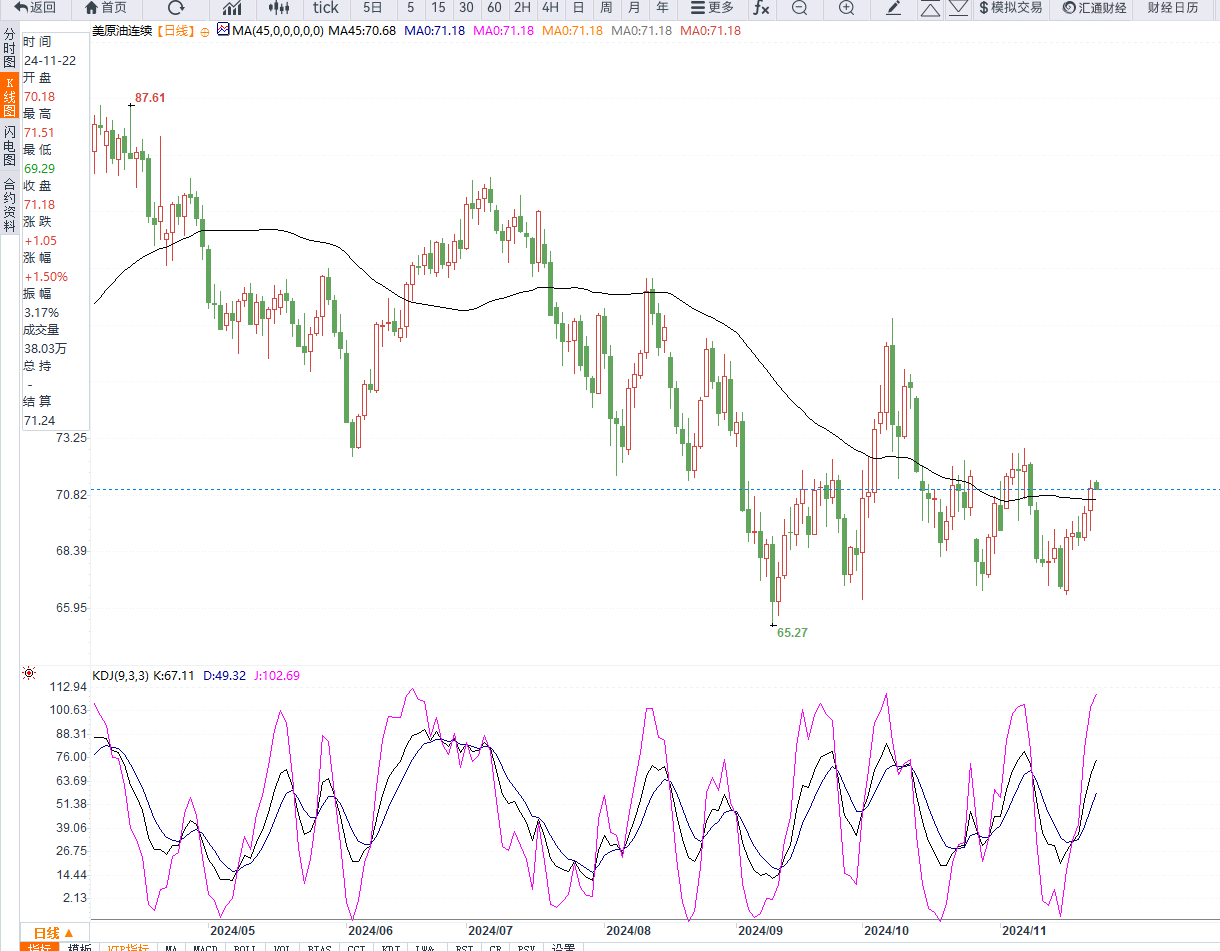Open the 更多 more menu
Viewport: 1220px width, 951px height.
tap(712, 8)
